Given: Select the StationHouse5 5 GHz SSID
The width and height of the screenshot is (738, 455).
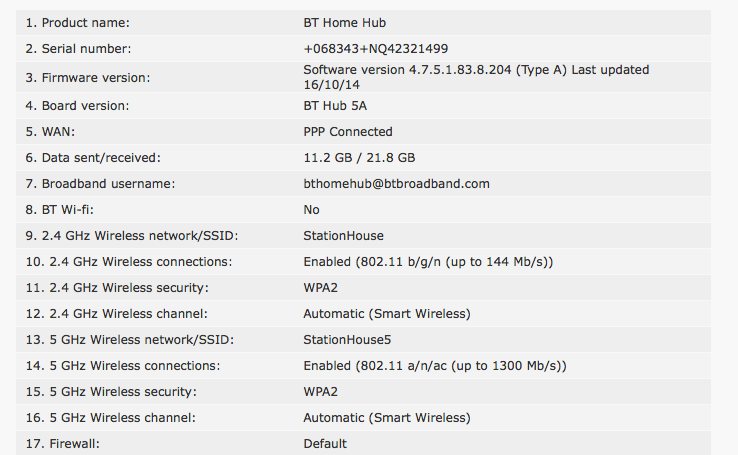Looking at the screenshot, I should tap(347, 340).
